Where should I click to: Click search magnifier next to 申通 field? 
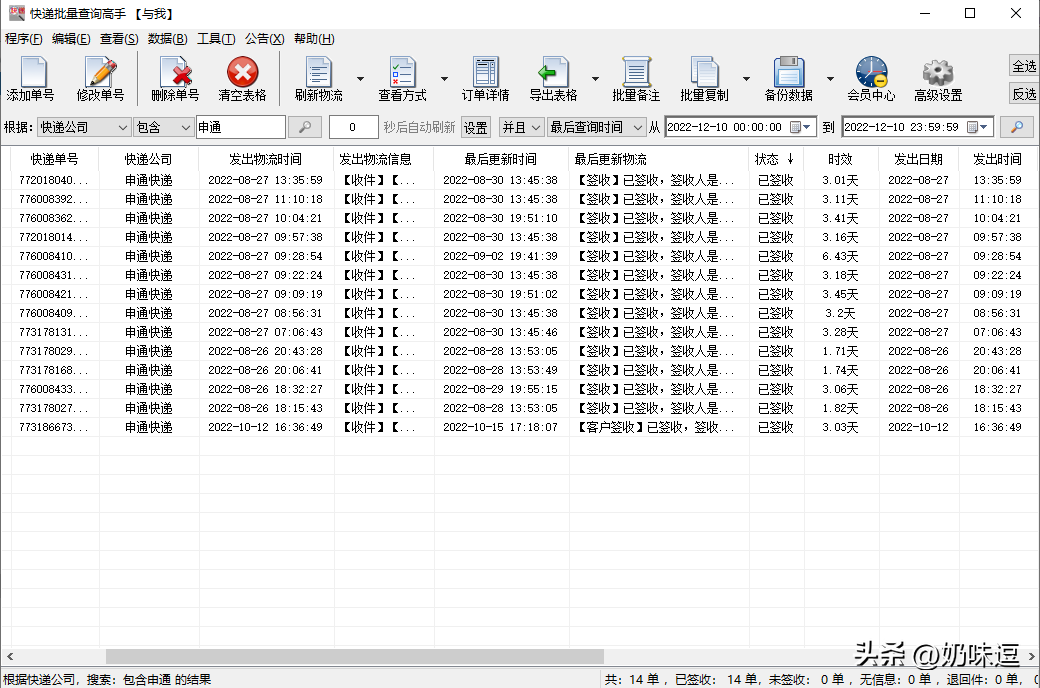(x=305, y=127)
